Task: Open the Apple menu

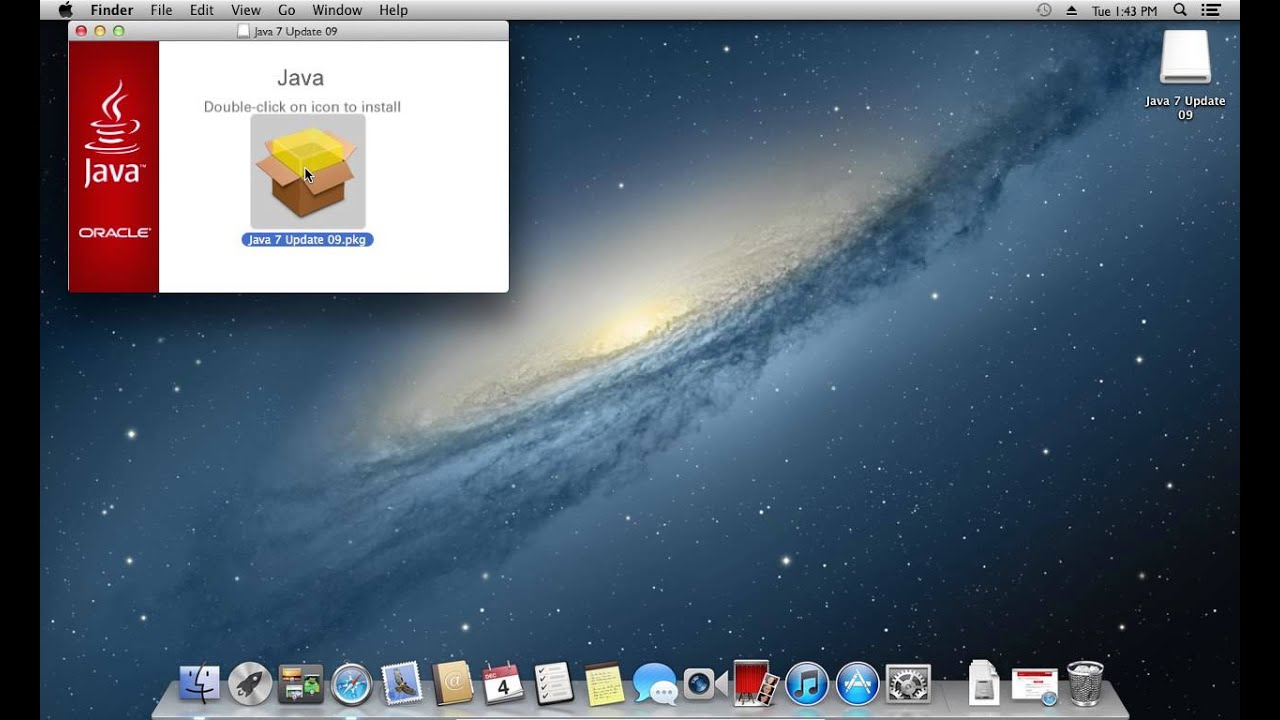Action: (66, 10)
